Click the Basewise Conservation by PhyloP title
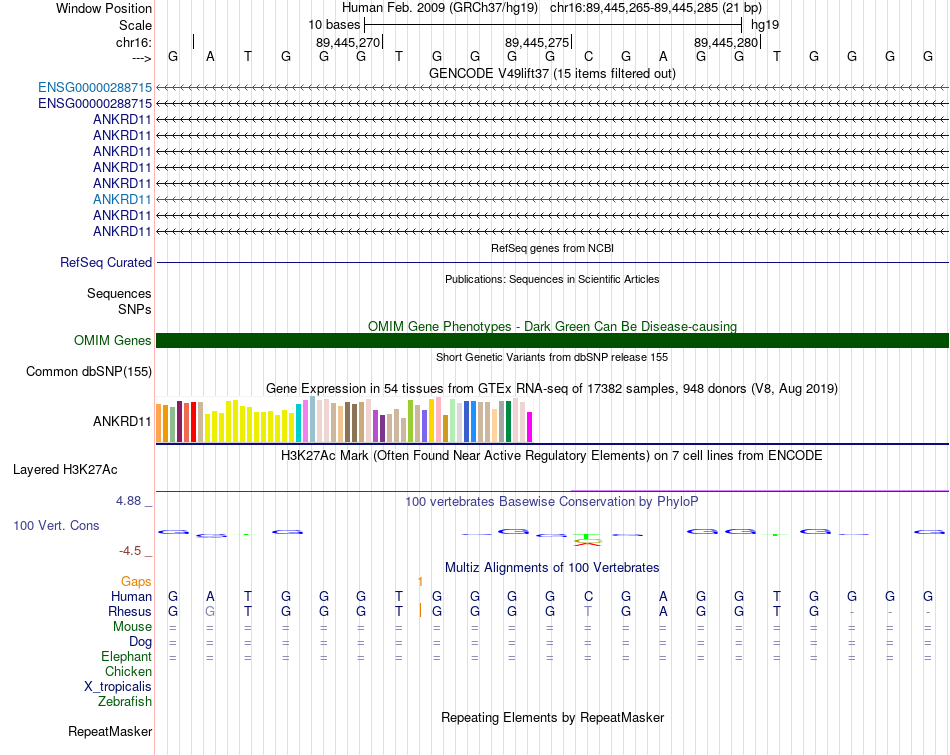 click(552, 502)
